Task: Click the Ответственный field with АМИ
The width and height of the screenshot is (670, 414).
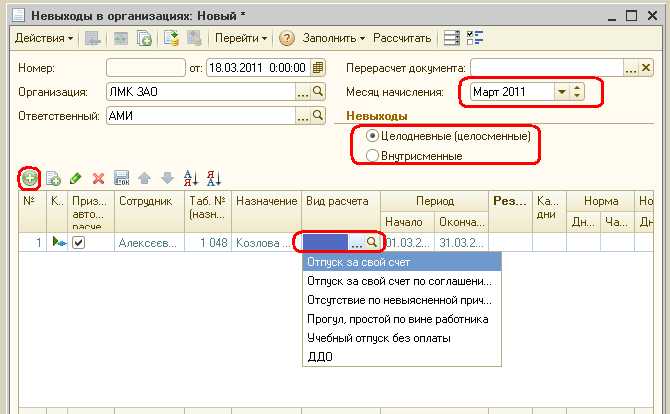Action: pyautogui.click(x=201, y=116)
